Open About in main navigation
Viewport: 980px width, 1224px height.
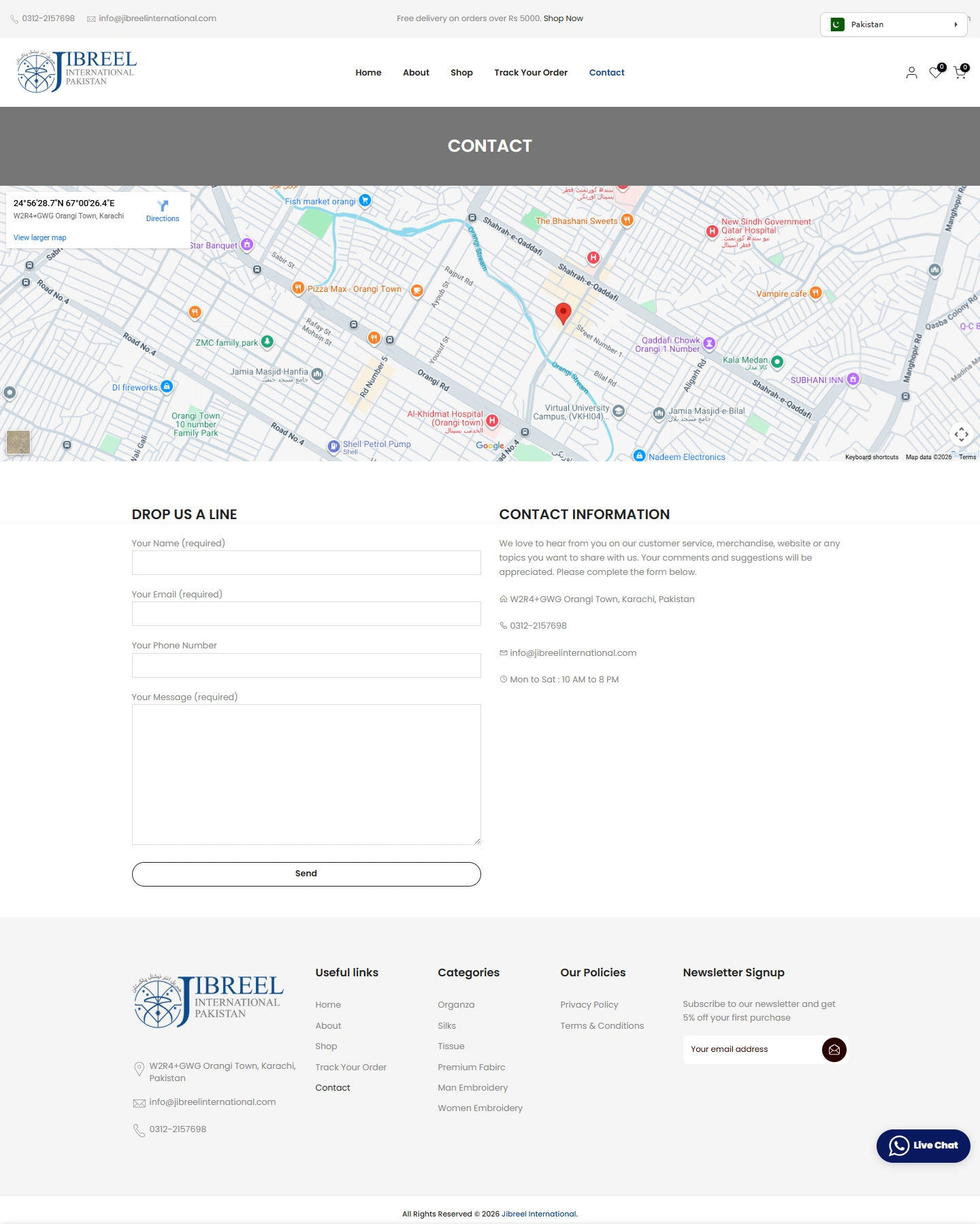pos(416,73)
